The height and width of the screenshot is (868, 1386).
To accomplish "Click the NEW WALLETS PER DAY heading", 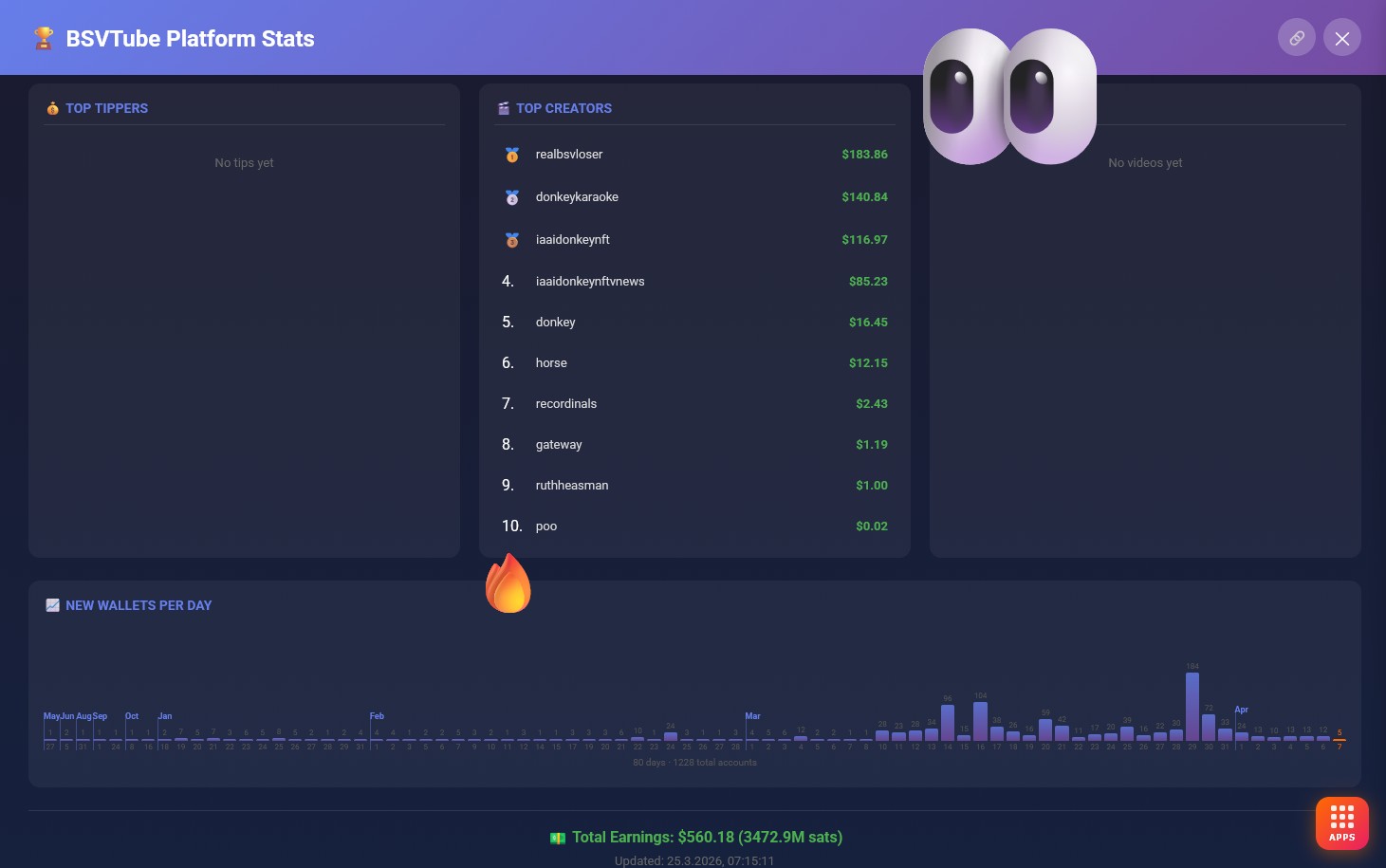I will point(139,605).
